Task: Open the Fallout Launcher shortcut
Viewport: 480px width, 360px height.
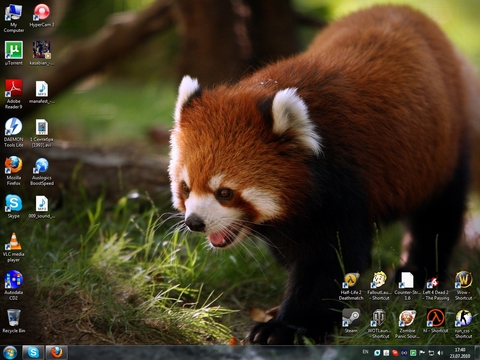Action: (x=379, y=286)
